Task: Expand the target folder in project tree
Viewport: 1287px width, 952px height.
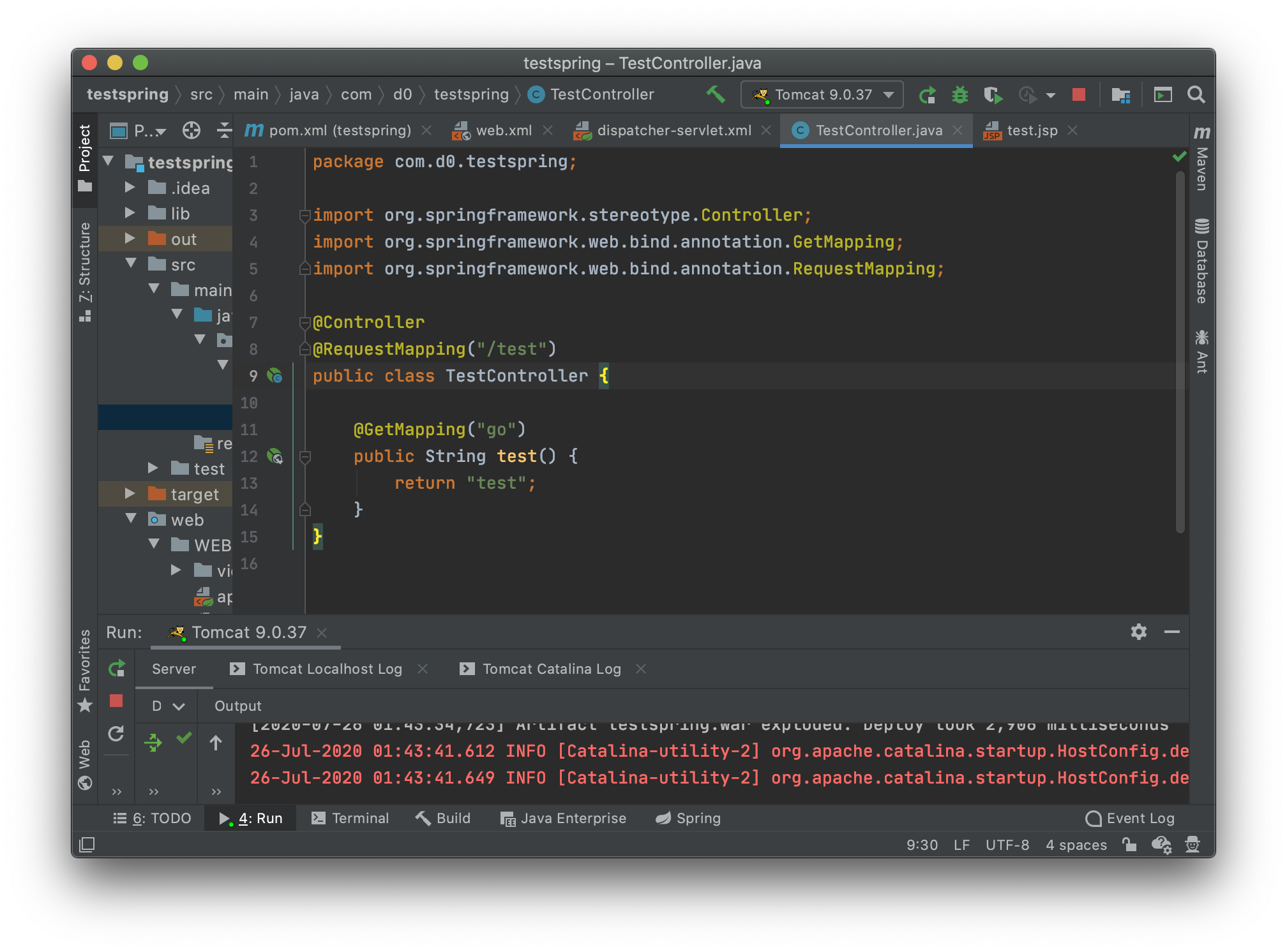Action: coord(130,494)
